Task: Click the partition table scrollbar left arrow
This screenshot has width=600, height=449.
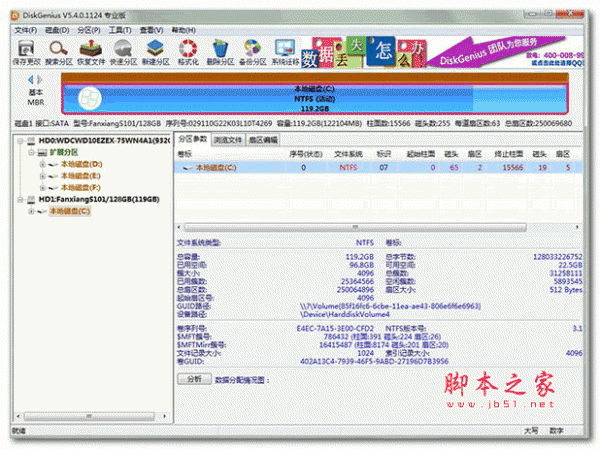Action: click(x=179, y=227)
